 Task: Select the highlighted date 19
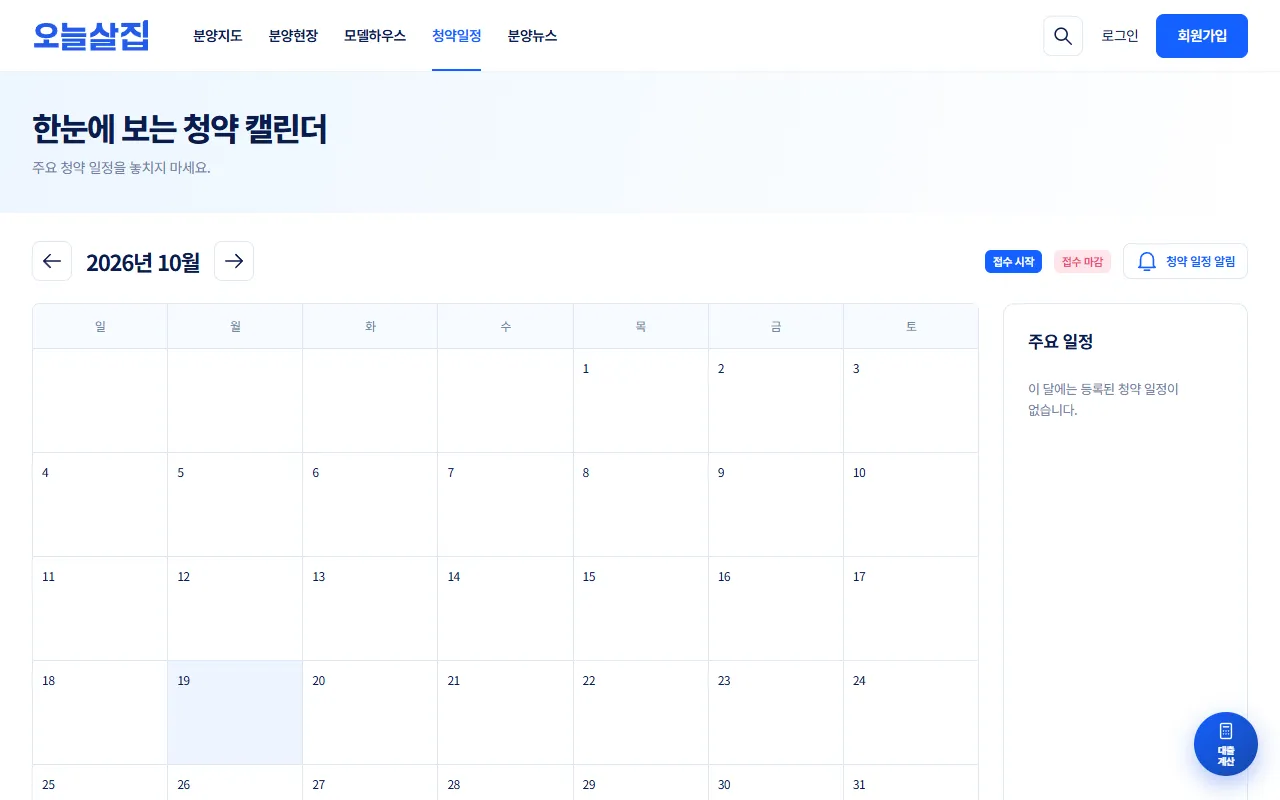[x=235, y=712]
